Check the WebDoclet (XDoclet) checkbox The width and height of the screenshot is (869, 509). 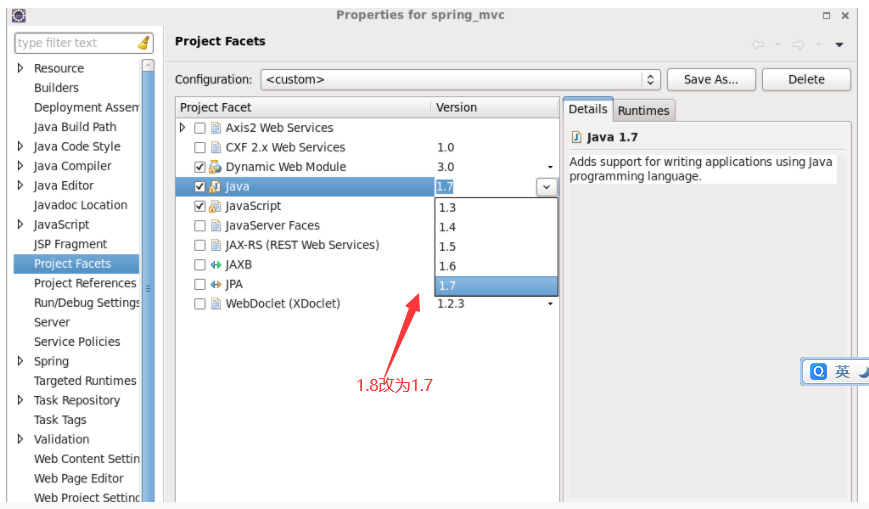[200, 304]
